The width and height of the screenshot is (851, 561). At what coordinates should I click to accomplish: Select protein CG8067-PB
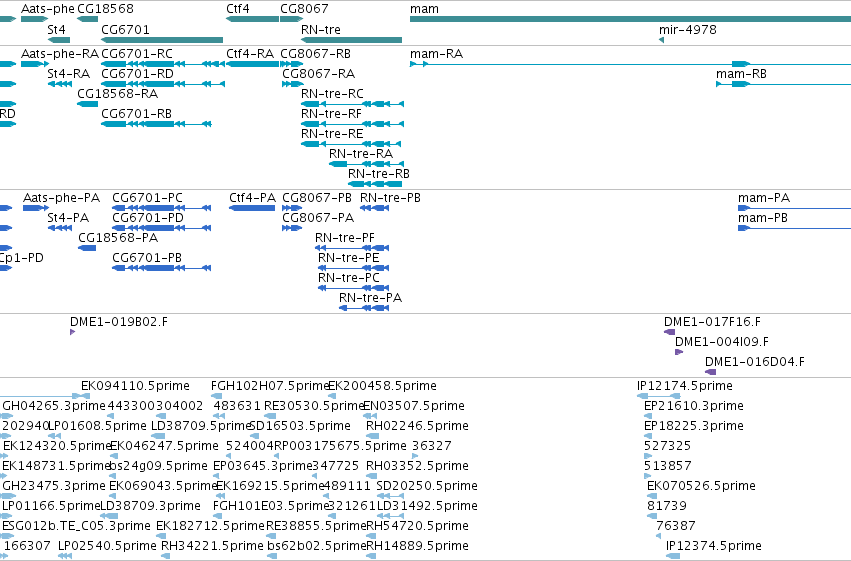[292, 208]
